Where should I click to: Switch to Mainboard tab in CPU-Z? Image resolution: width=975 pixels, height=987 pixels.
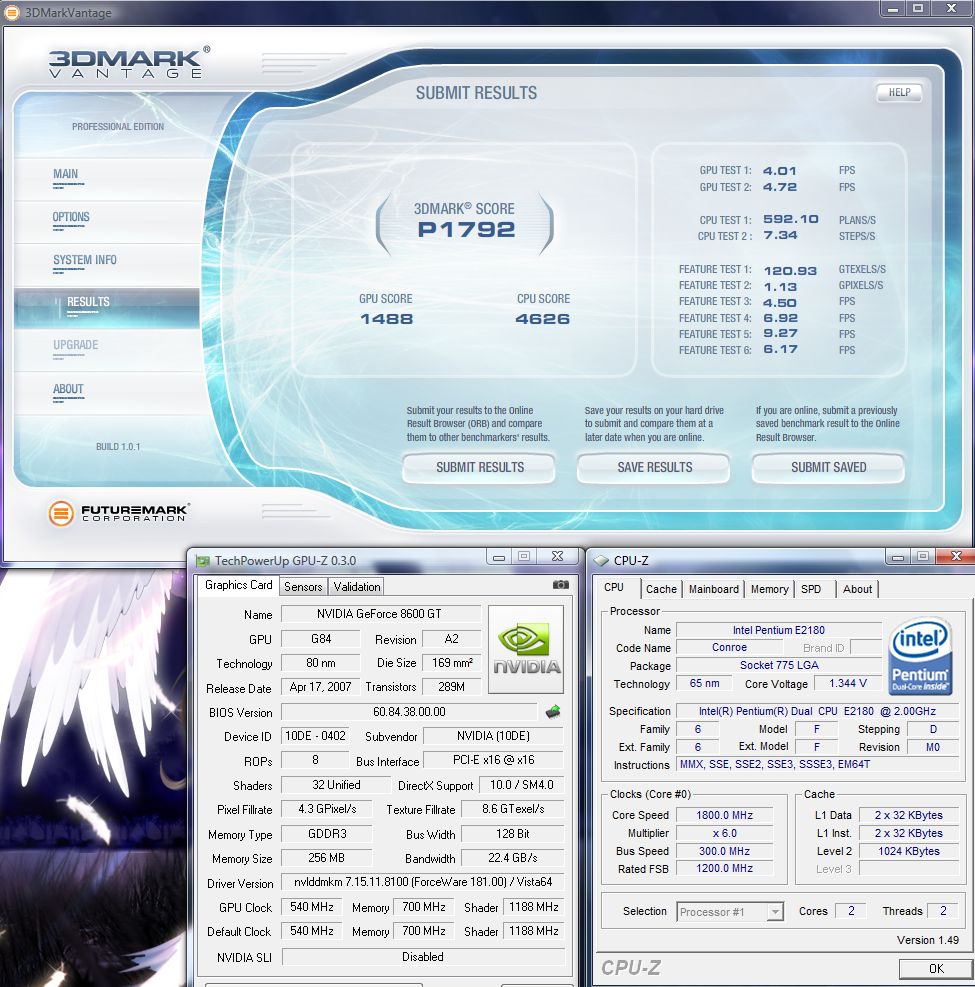[714, 589]
